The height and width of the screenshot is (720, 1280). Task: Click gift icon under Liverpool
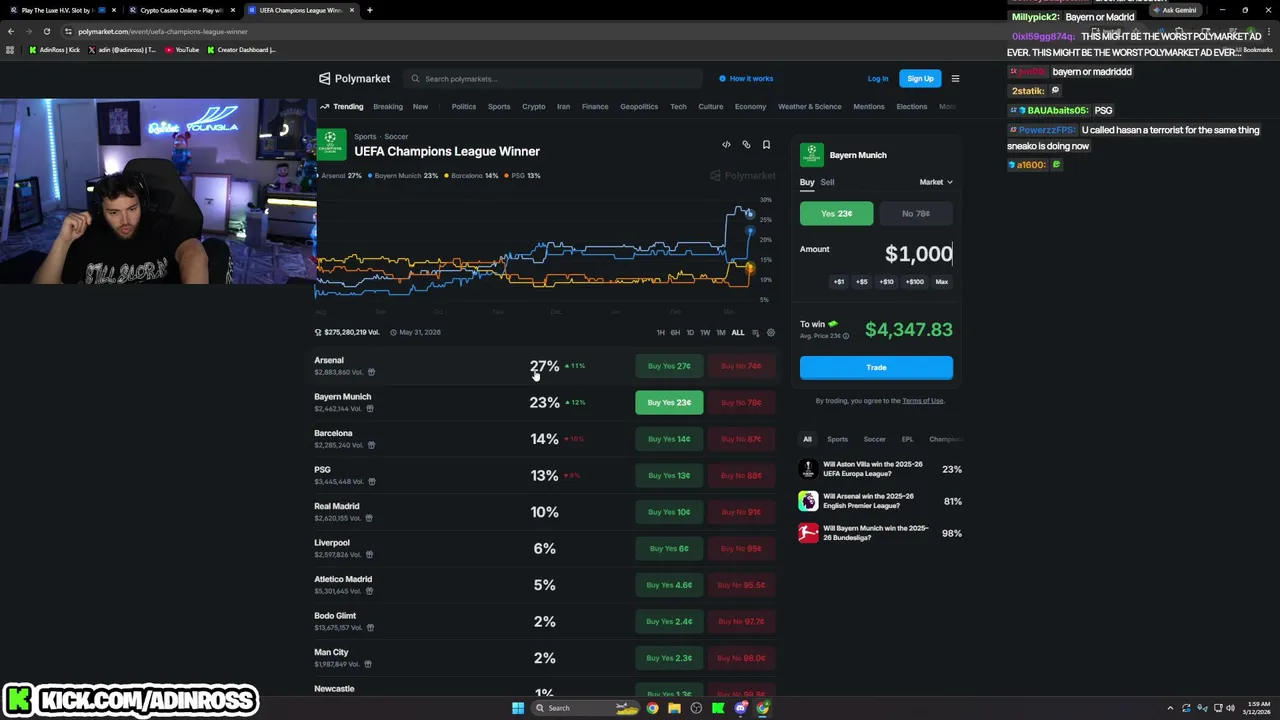(370, 555)
